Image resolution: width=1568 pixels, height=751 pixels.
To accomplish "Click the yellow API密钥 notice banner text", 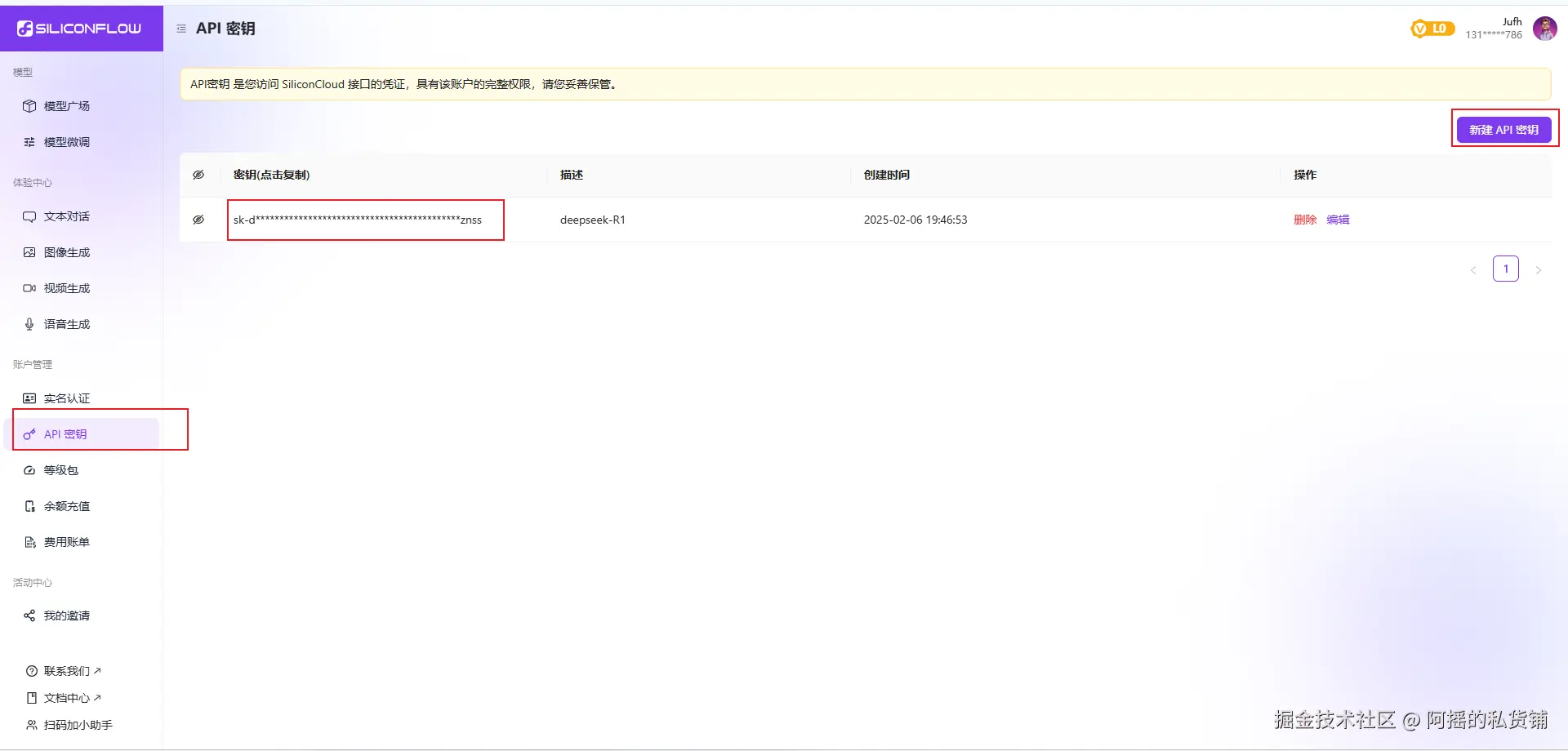I will pyautogui.click(x=403, y=84).
